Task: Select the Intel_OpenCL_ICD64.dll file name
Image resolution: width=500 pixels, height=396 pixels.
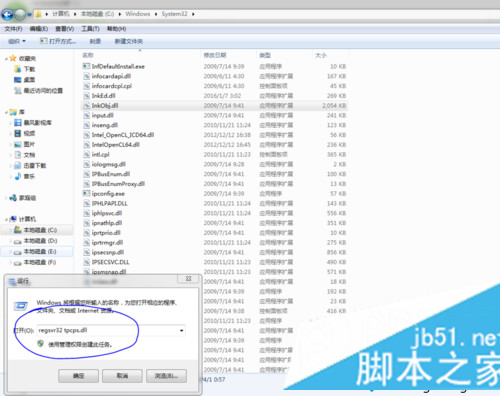Action: click(x=123, y=135)
